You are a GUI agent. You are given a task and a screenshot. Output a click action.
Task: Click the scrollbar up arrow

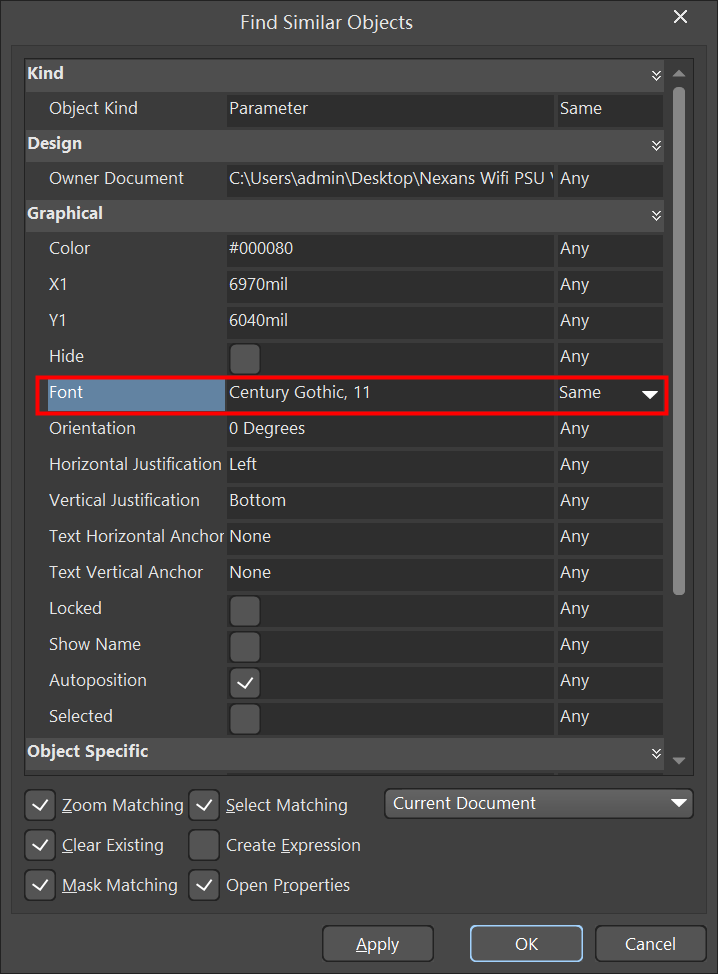point(679,74)
